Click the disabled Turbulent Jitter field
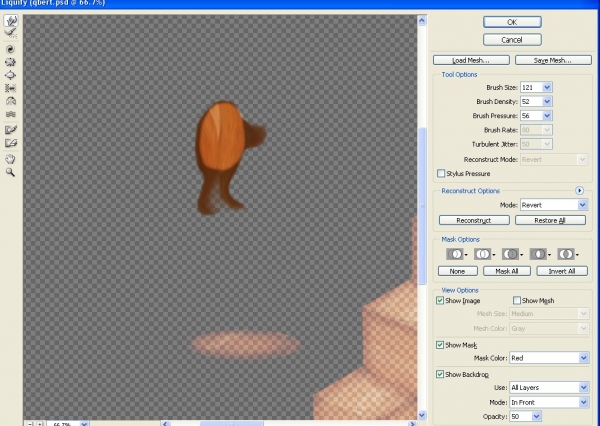This screenshot has width=600, height=426. coord(536,144)
